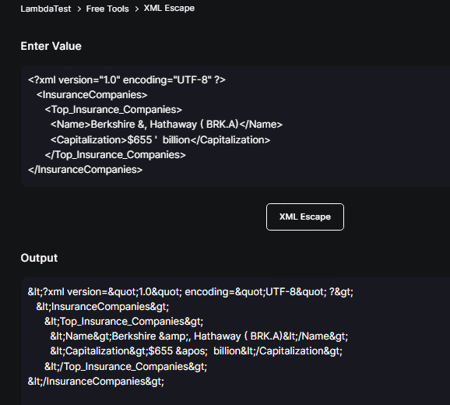
Task: Click escaped &apos; Capitalization line in output
Action: click(x=196, y=351)
